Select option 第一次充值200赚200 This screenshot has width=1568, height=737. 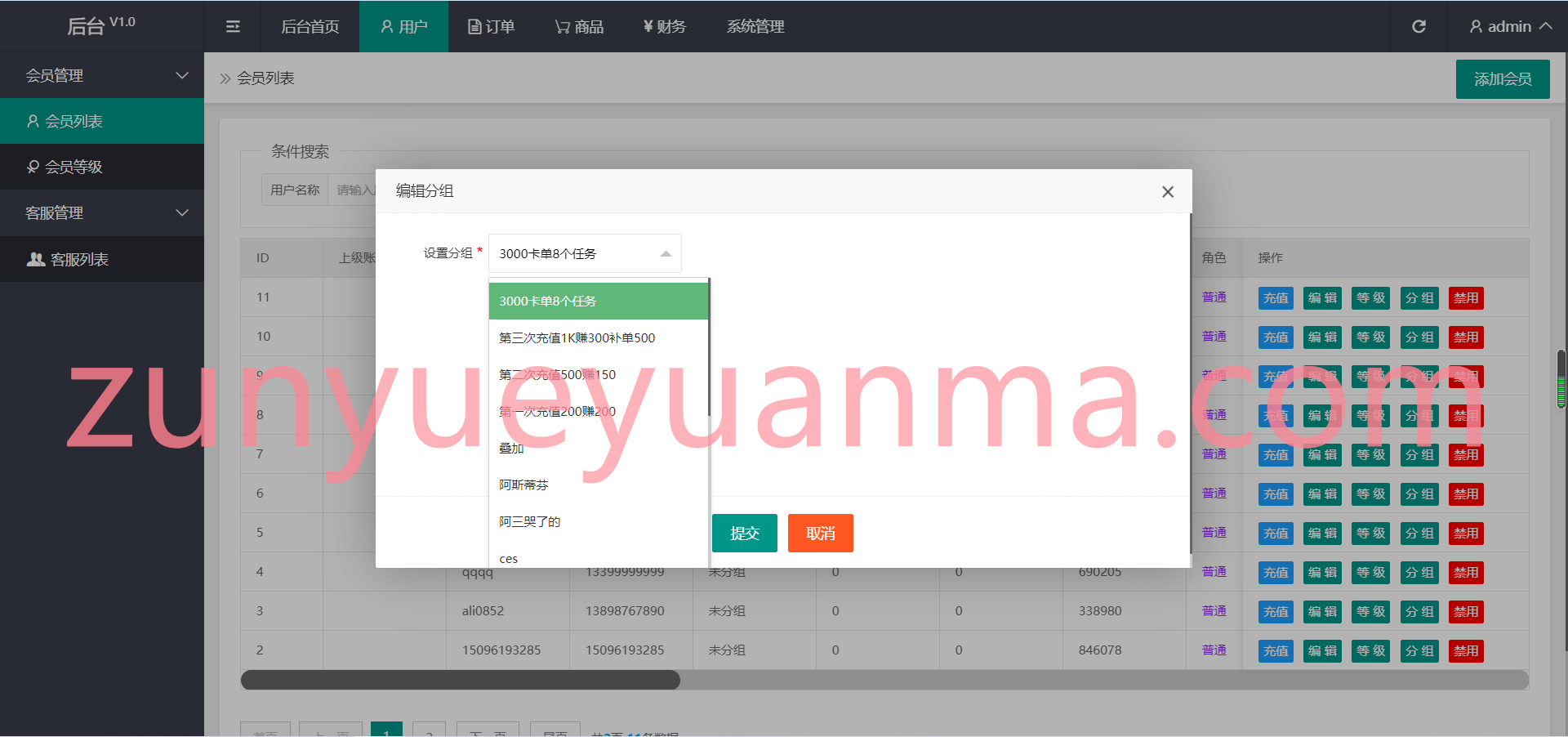tap(599, 411)
